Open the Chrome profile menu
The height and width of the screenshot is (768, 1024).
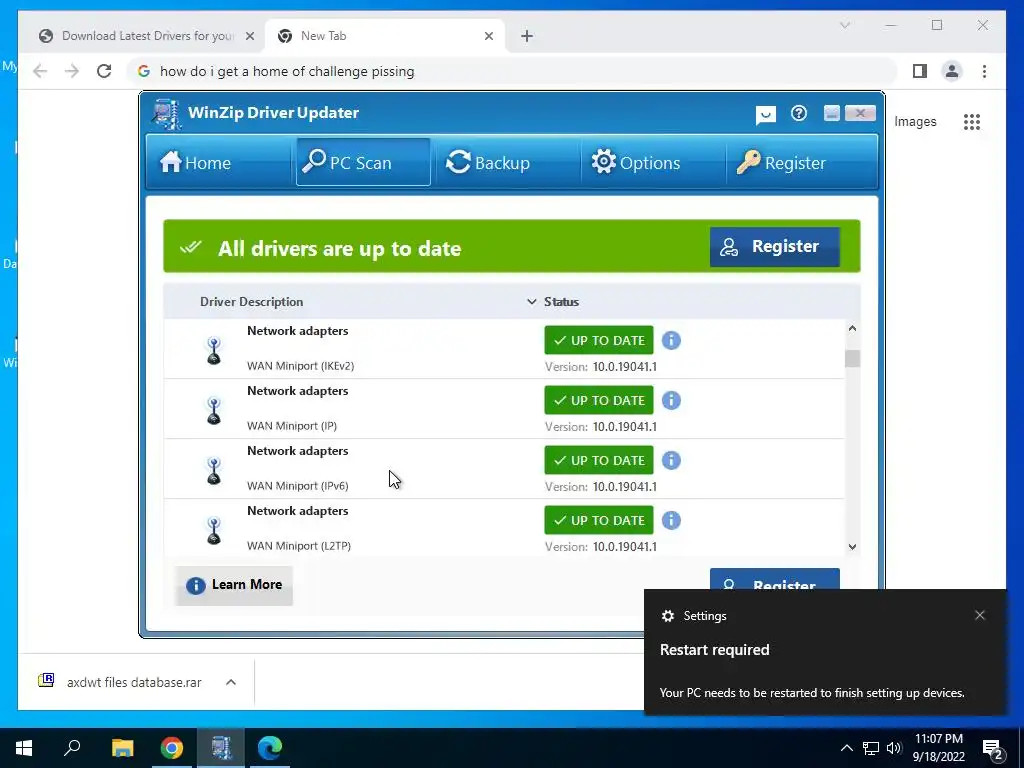(x=952, y=71)
